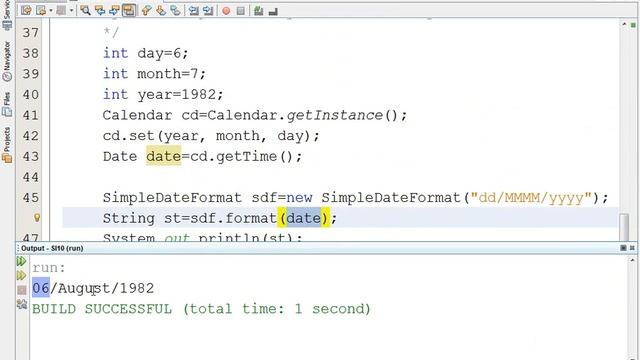Click 'BUILD SUCCESSFUL' output text

[x=102, y=309]
